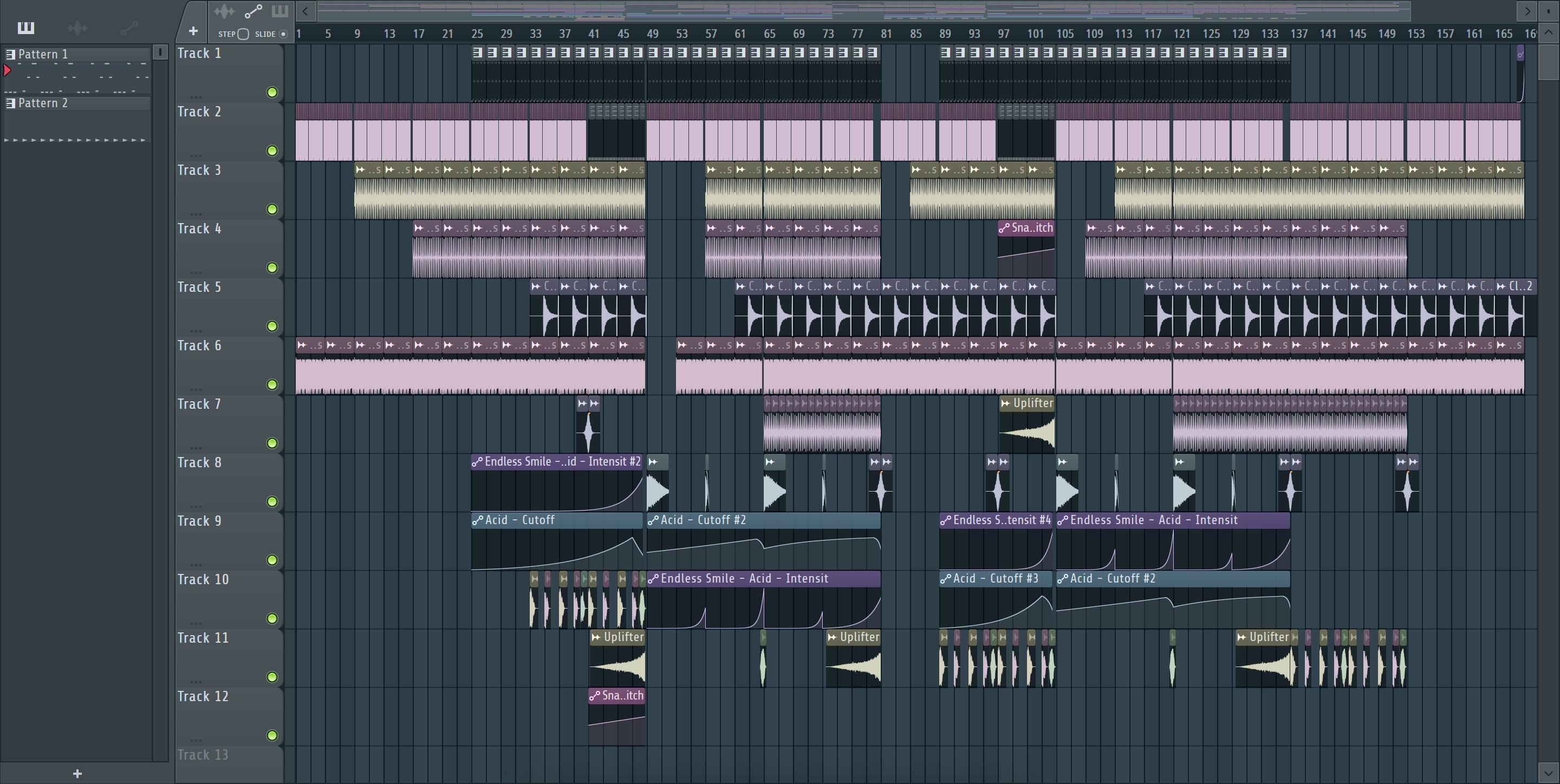Viewport: 1560px width, 784px height.
Task: Select the Track 11 Uplifter clip at bar 41
Action: pos(617,658)
